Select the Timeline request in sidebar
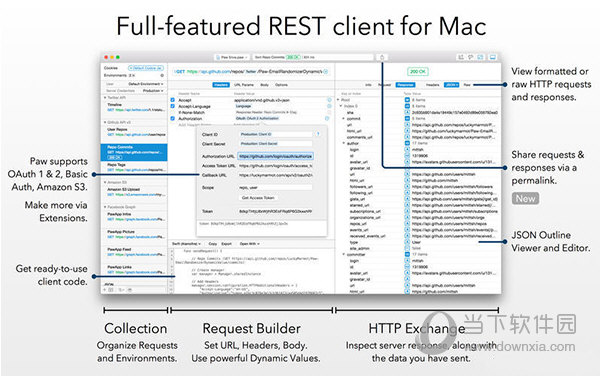This screenshot has width=600, height=376. point(134,107)
